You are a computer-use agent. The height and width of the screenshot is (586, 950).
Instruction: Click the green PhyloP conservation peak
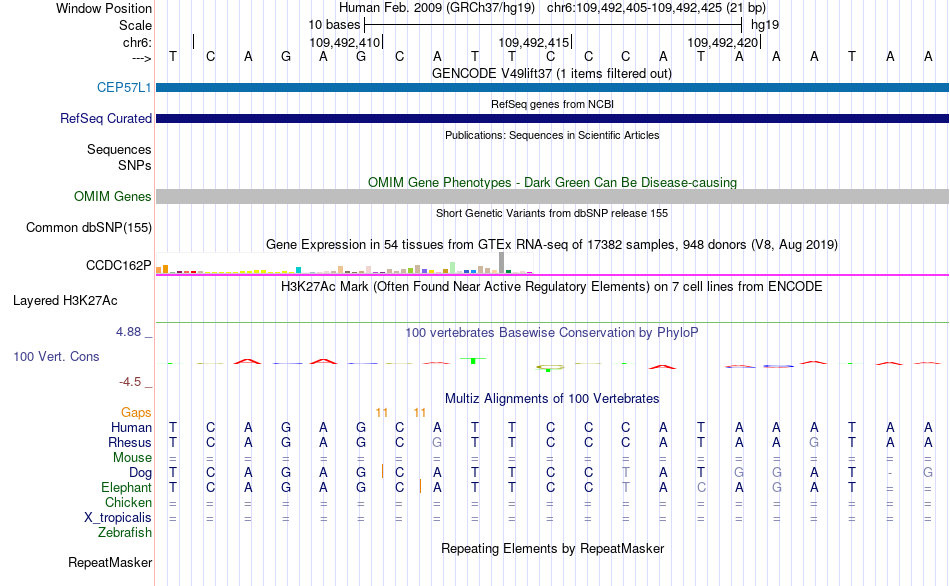tap(473, 361)
